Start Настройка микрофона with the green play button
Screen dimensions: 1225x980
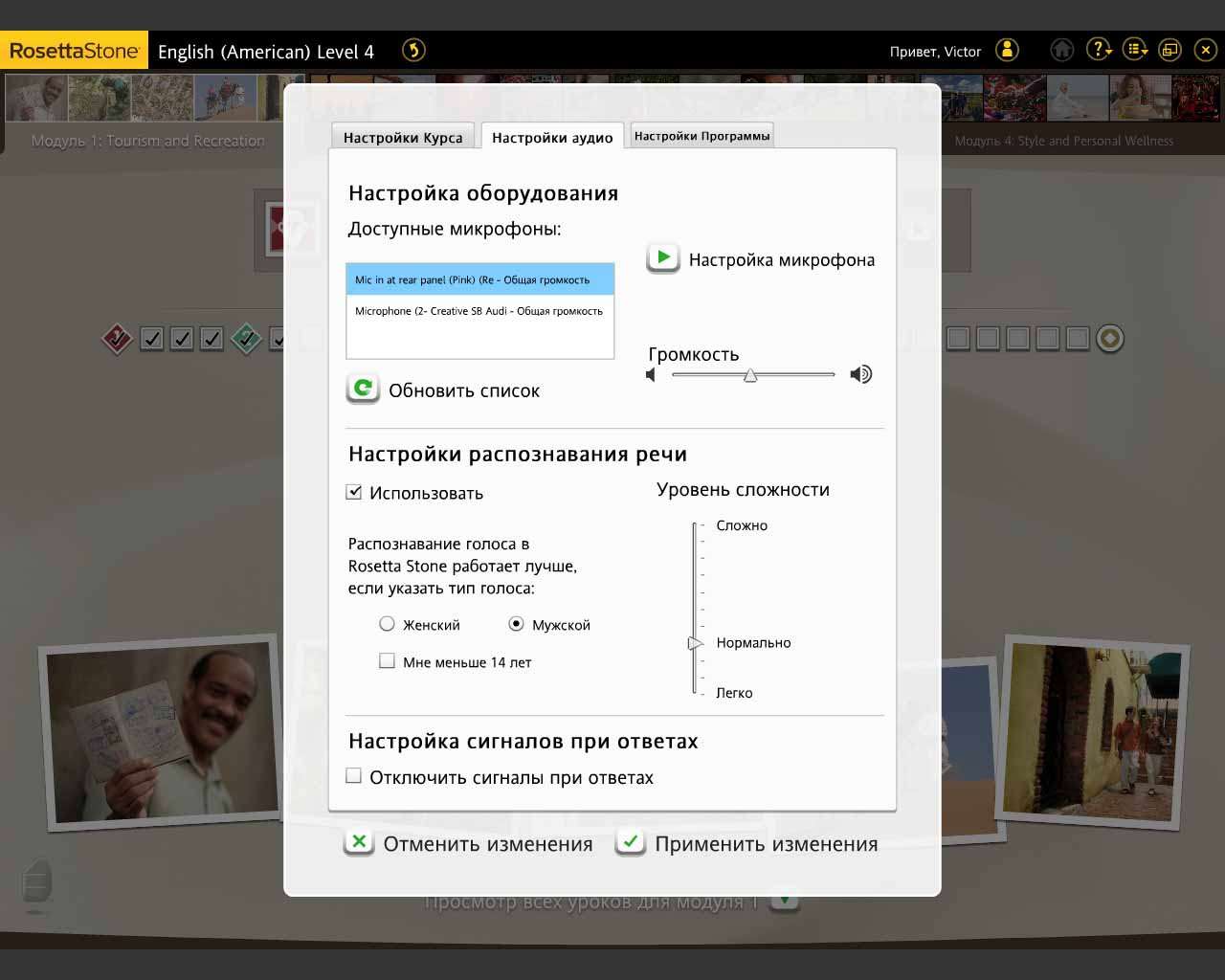[x=662, y=257]
